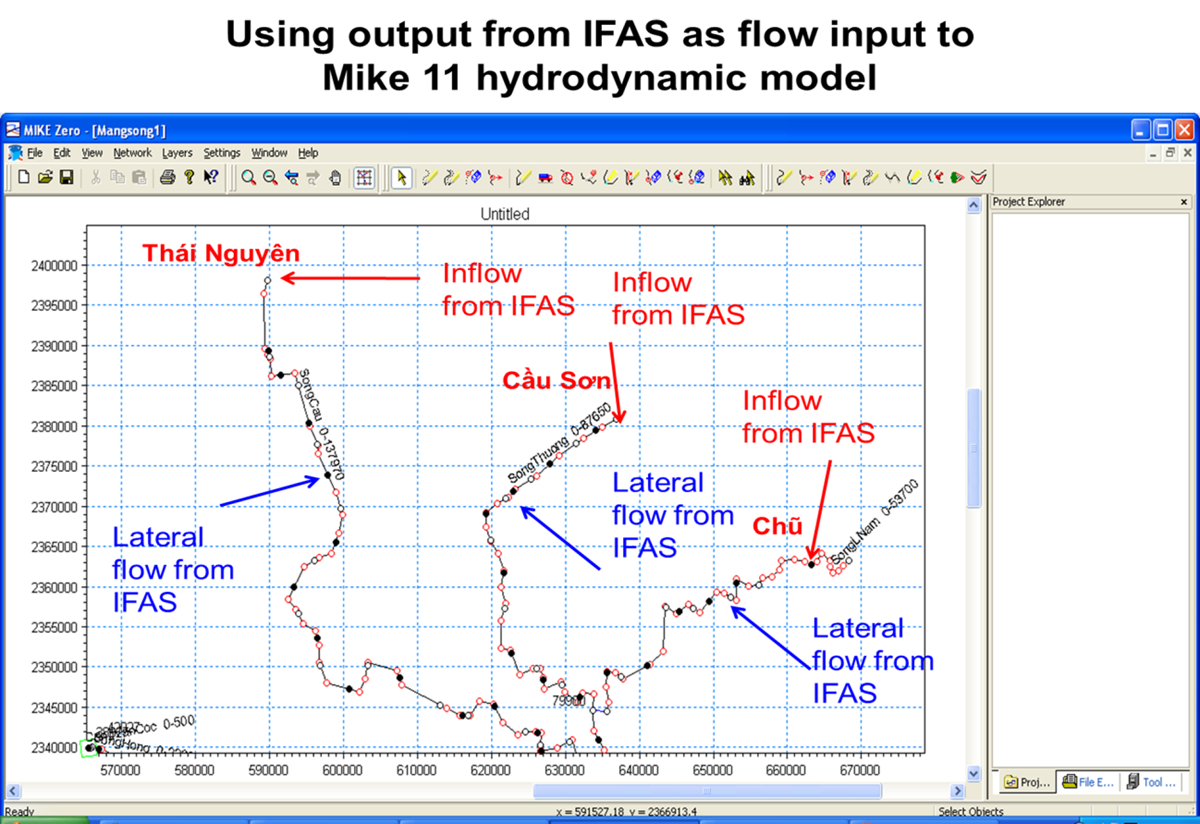Click the MIKE Zero title bar

pos(600,130)
